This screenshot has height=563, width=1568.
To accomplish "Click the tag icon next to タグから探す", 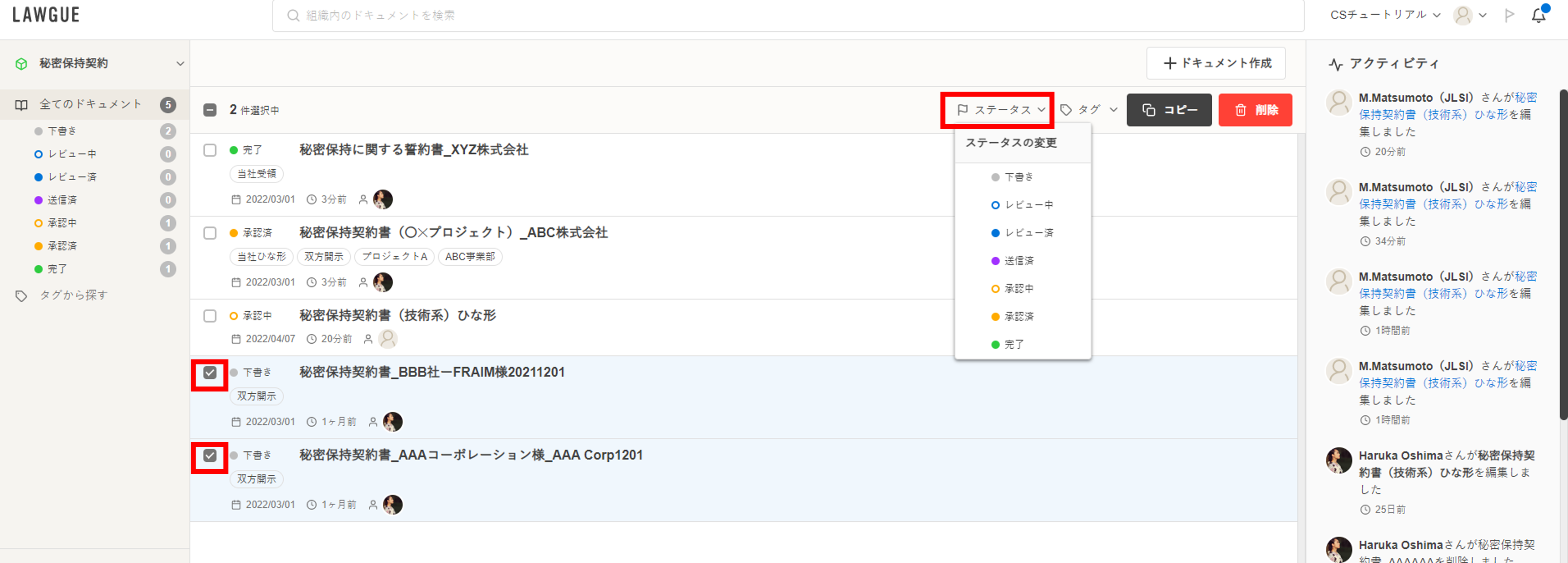I will pos(21,296).
